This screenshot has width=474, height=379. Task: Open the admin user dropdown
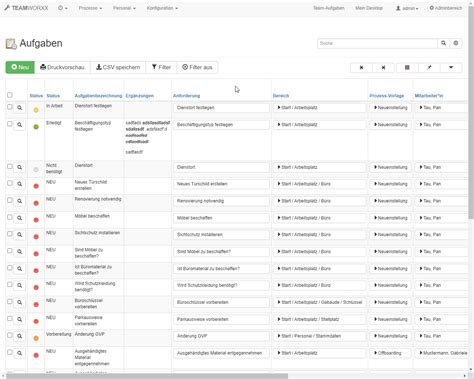(407, 8)
